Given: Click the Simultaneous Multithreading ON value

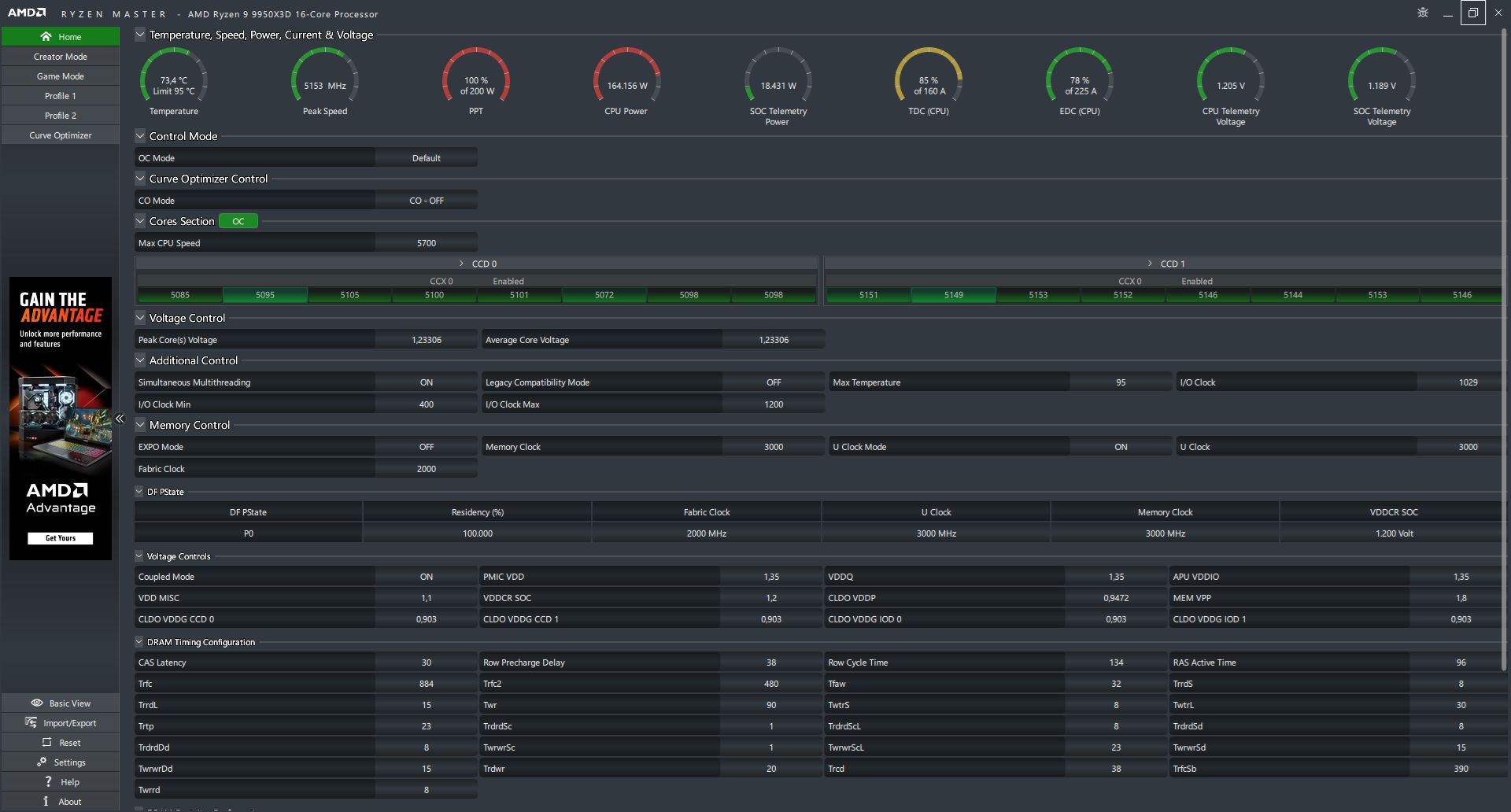Looking at the screenshot, I should pos(427,382).
